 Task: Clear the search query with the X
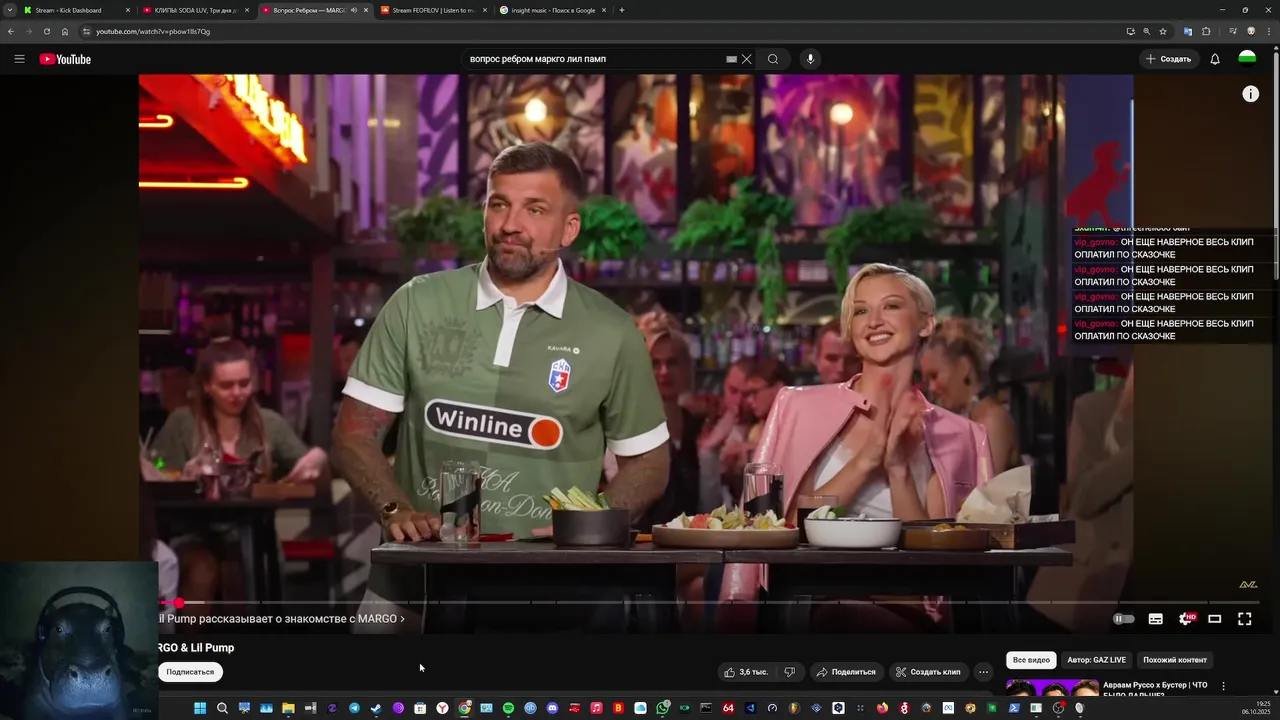[x=746, y=59]
